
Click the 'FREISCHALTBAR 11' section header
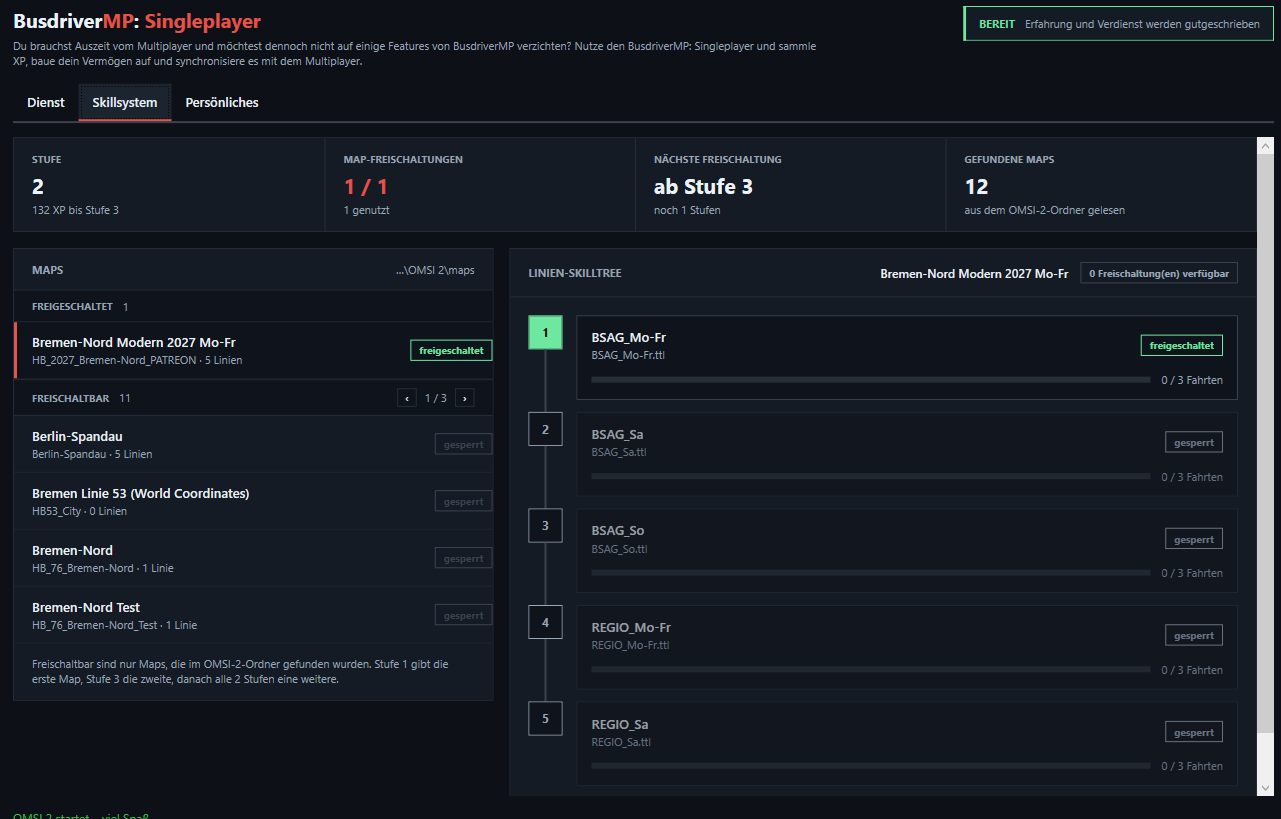[x=81, y=398]
